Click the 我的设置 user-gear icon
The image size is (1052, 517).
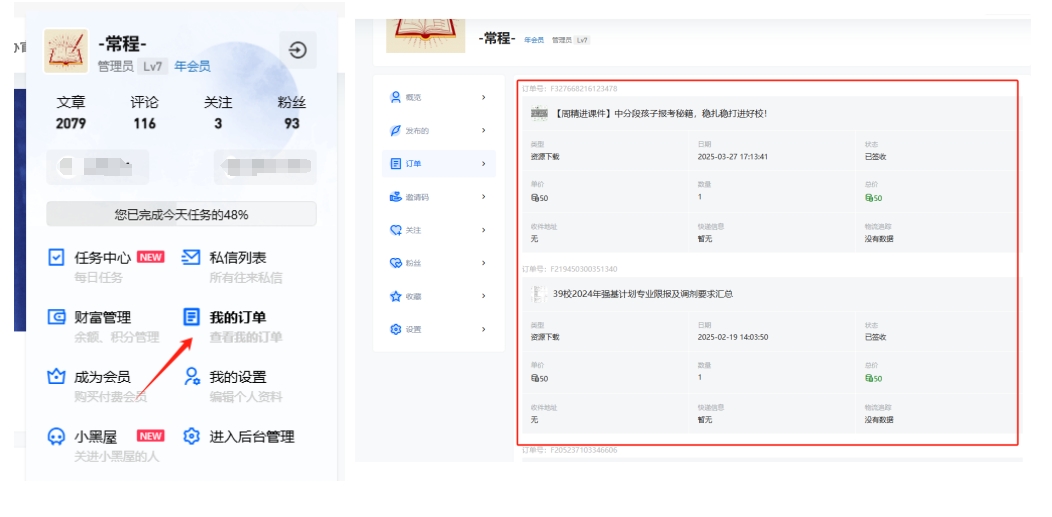(192, 377)
